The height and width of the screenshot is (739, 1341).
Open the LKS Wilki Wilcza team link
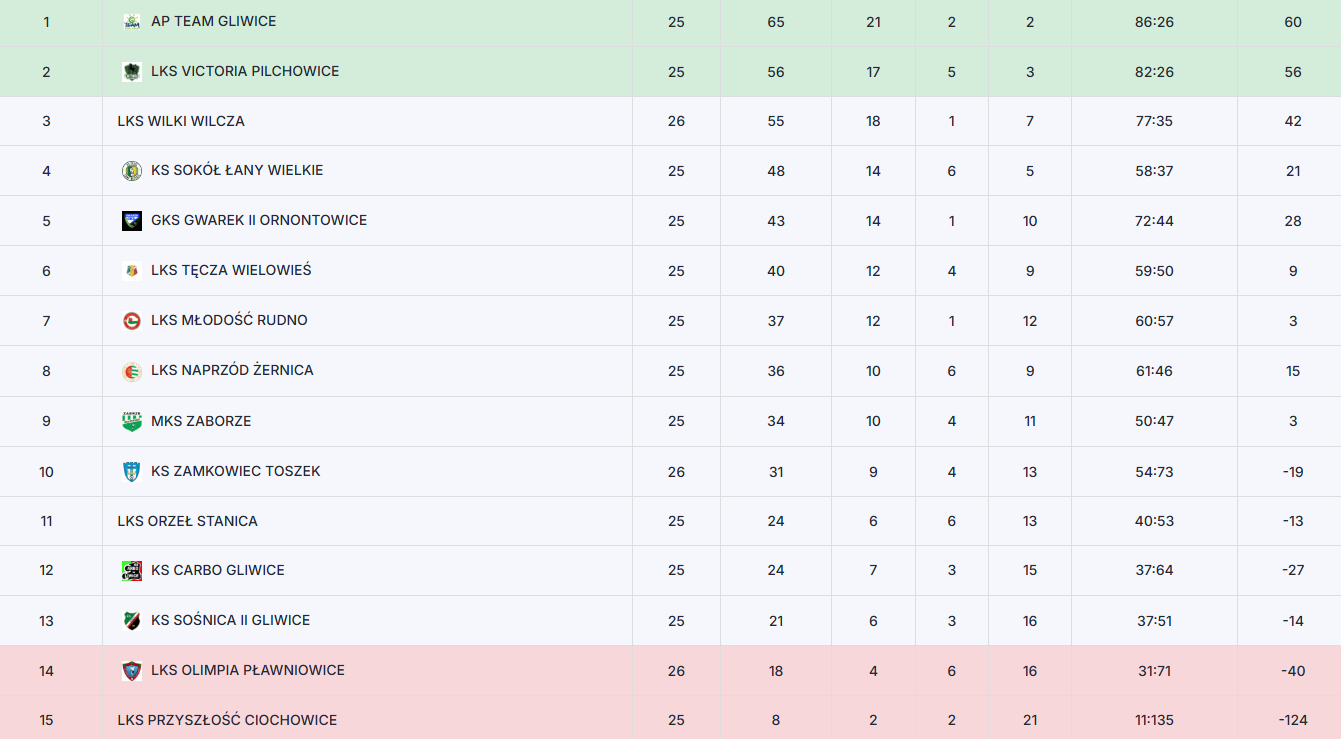(181, 121)
